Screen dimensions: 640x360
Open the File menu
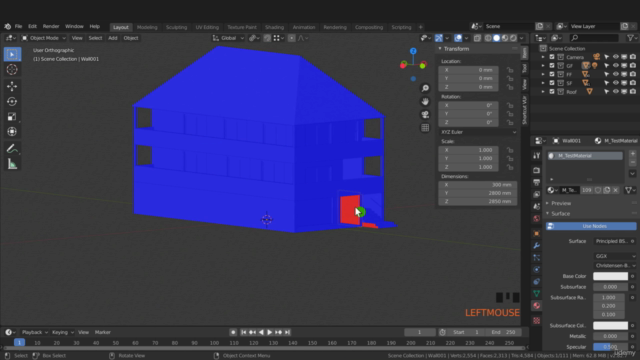click(18, 26)
